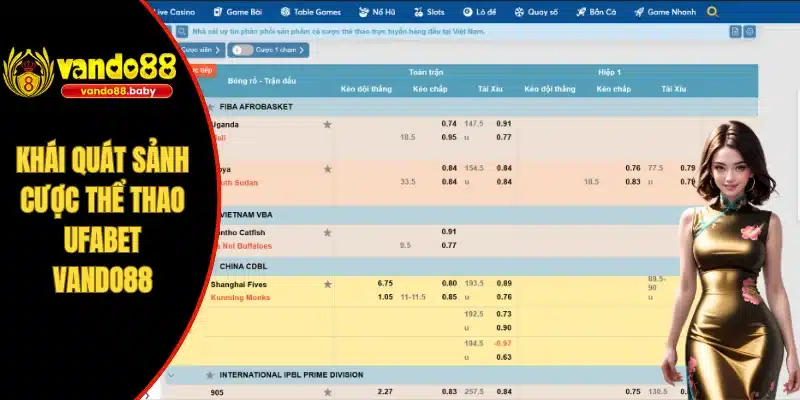Click the red -0.97 odds
This screenshot has height=400, width=800.
[503, 343]
